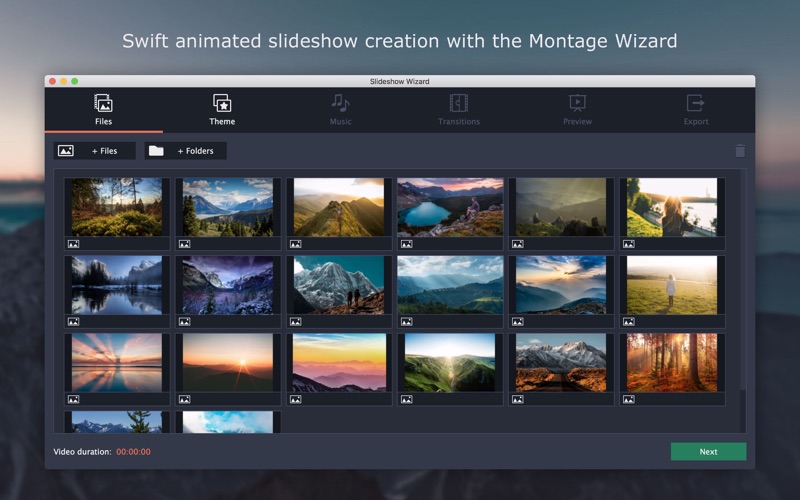Select the Preview step
Screen dimensions: 800x500
(578, 110)
